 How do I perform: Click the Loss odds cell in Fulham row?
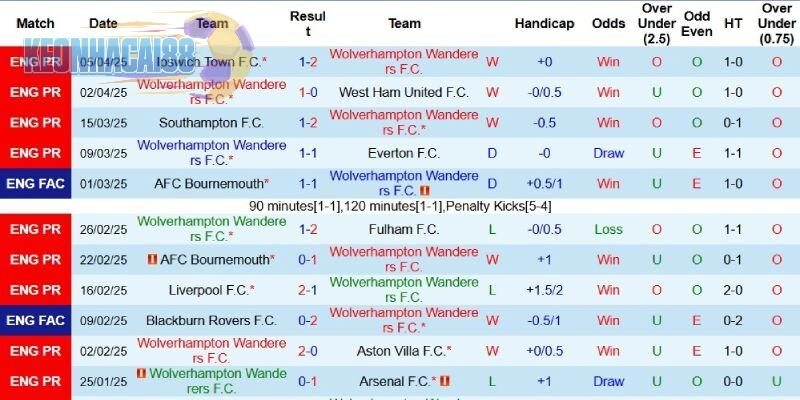pos(608,229)
